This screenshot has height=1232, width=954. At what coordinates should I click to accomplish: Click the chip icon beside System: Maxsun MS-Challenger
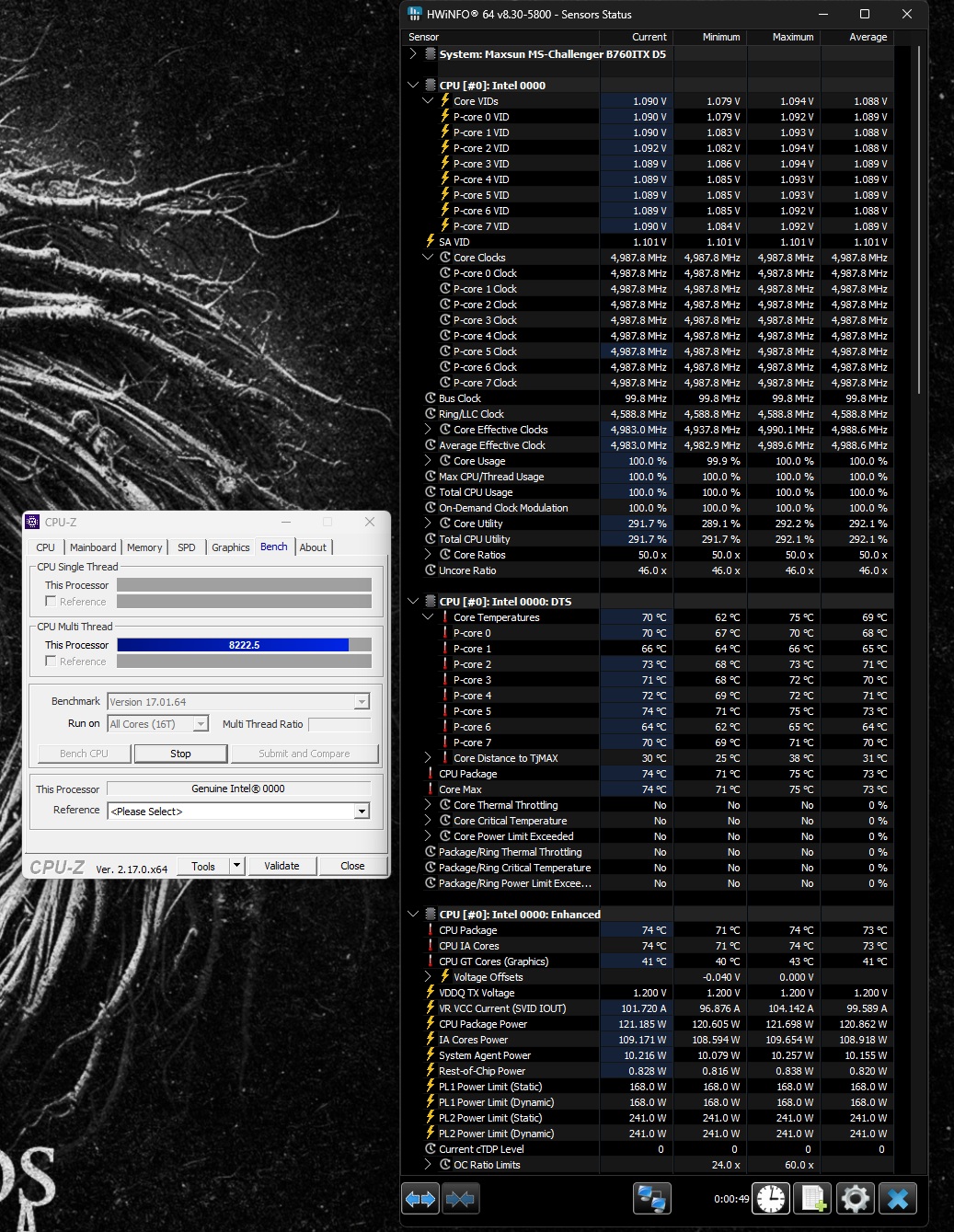(x=431, y=54)
